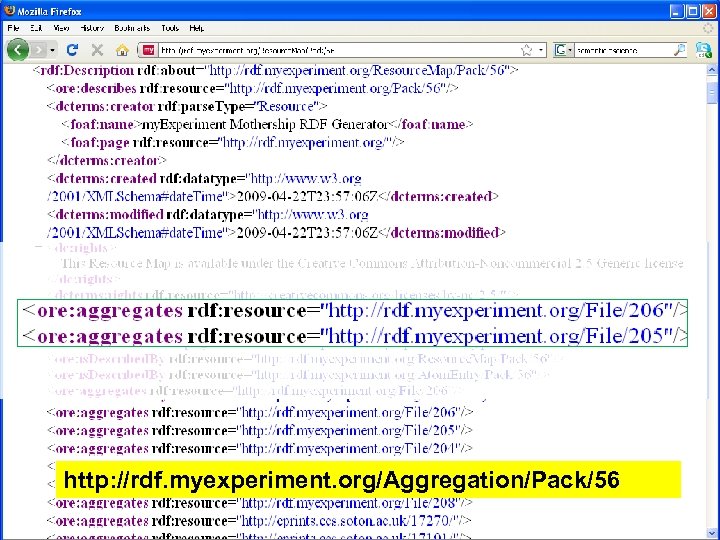Open the Edit menu
720x540 pixels.
pos(36,28)
